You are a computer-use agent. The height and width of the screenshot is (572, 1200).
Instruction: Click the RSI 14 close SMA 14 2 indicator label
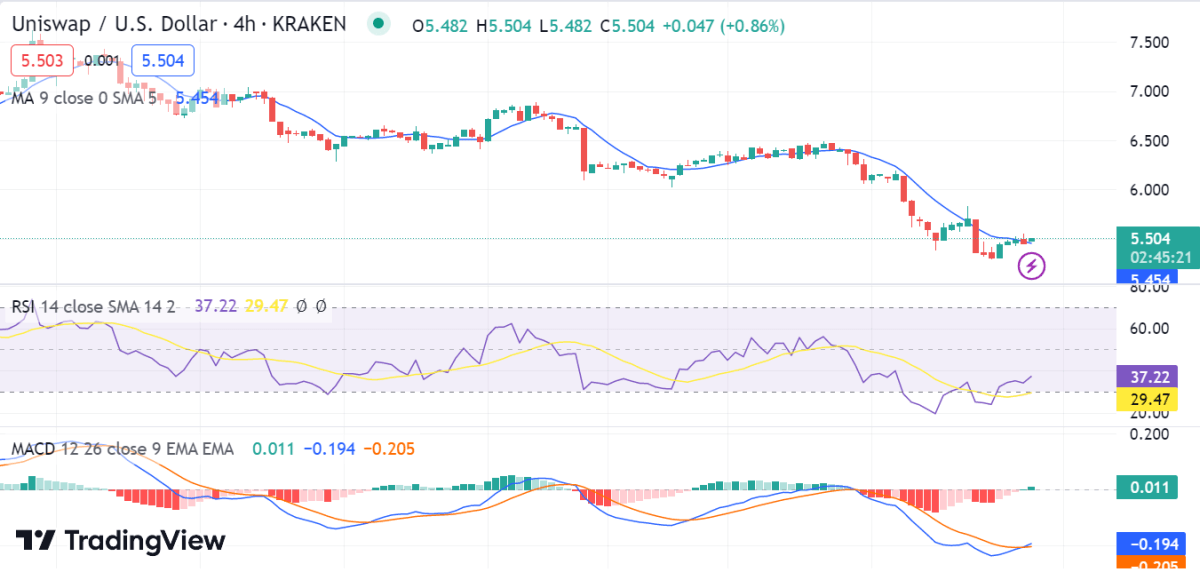click(94, 307)
